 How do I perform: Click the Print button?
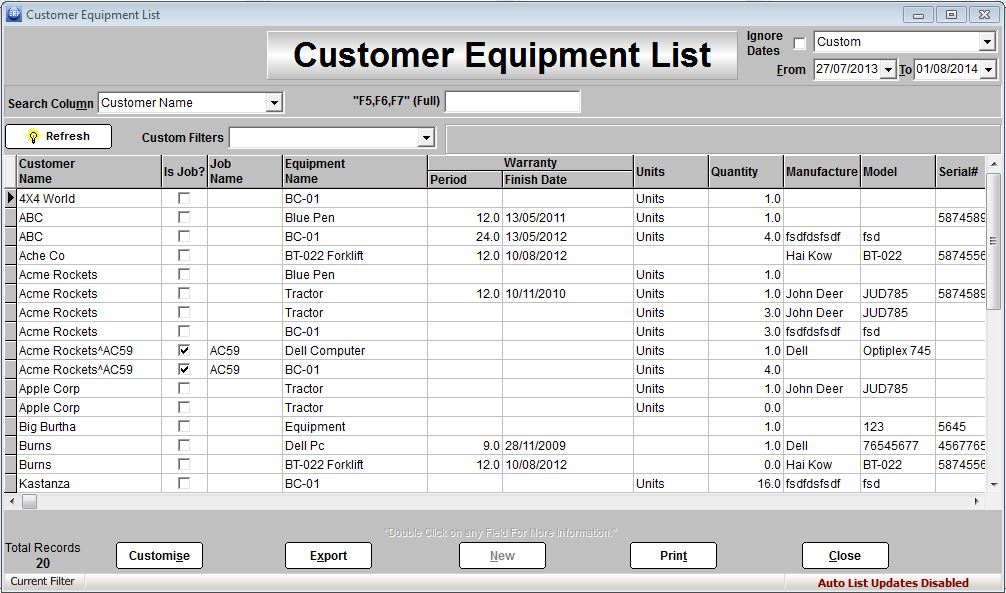673,556
